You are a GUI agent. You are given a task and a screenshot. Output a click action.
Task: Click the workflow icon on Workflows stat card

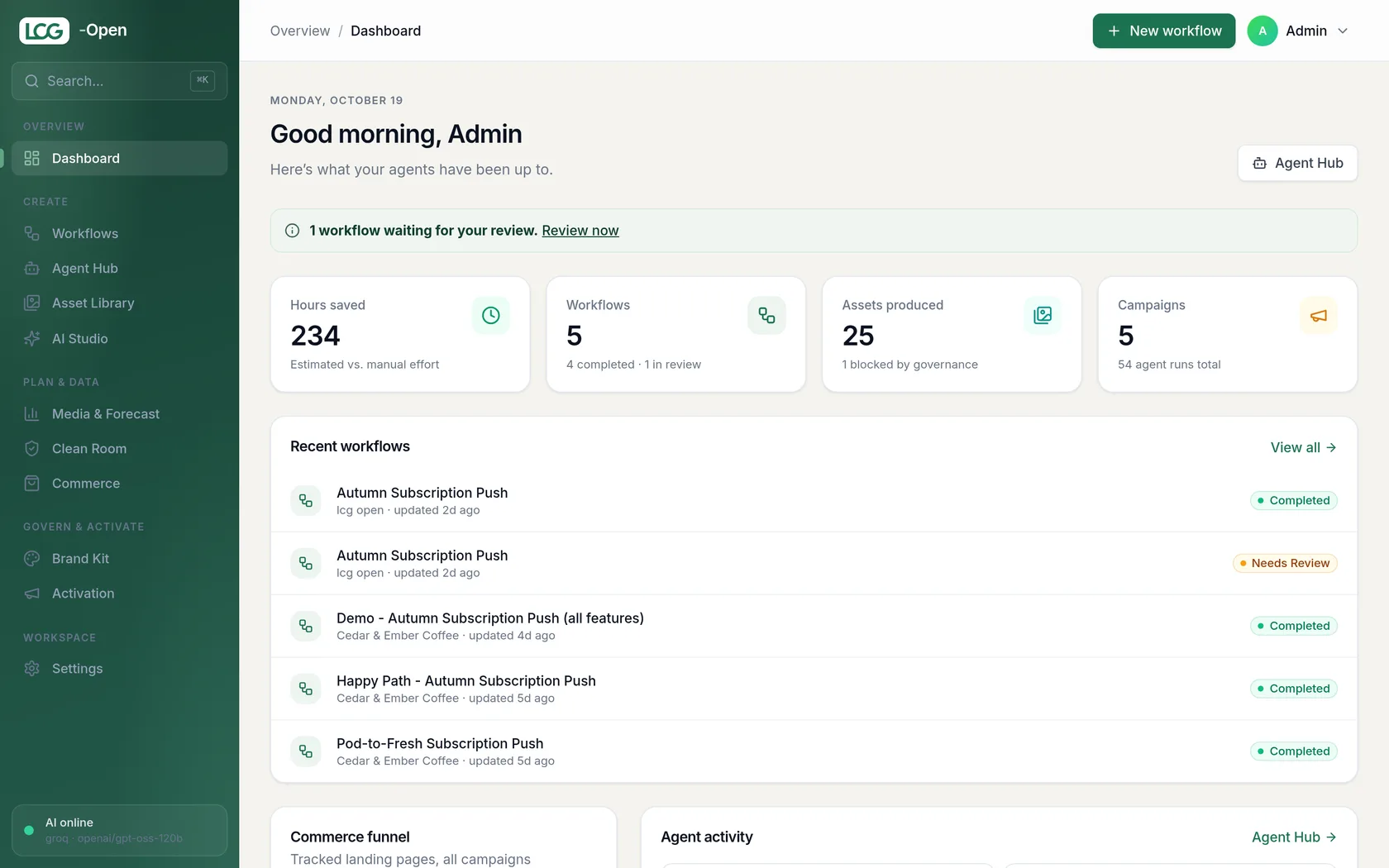click(766, 316)
